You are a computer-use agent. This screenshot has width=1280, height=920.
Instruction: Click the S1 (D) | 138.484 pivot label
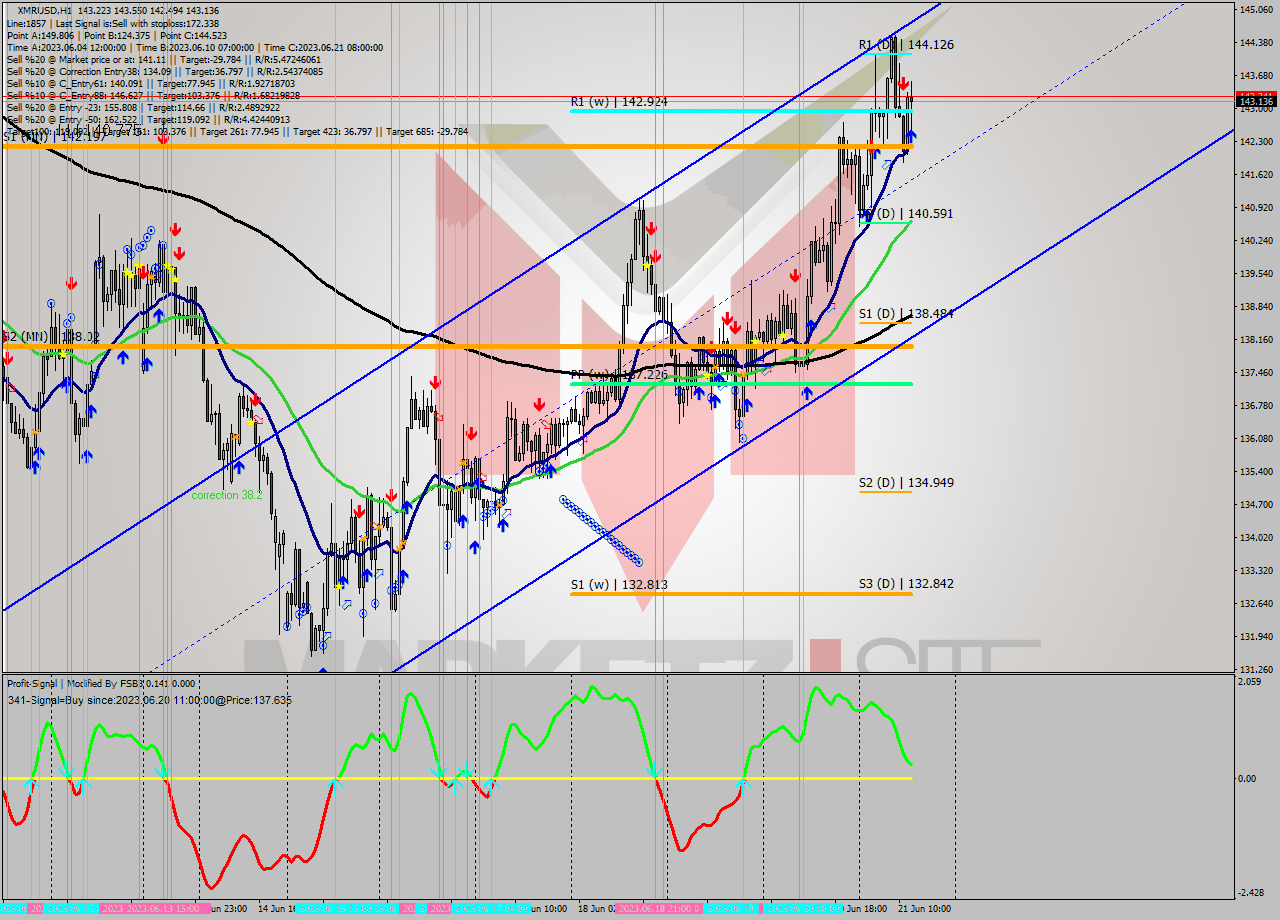906,313
